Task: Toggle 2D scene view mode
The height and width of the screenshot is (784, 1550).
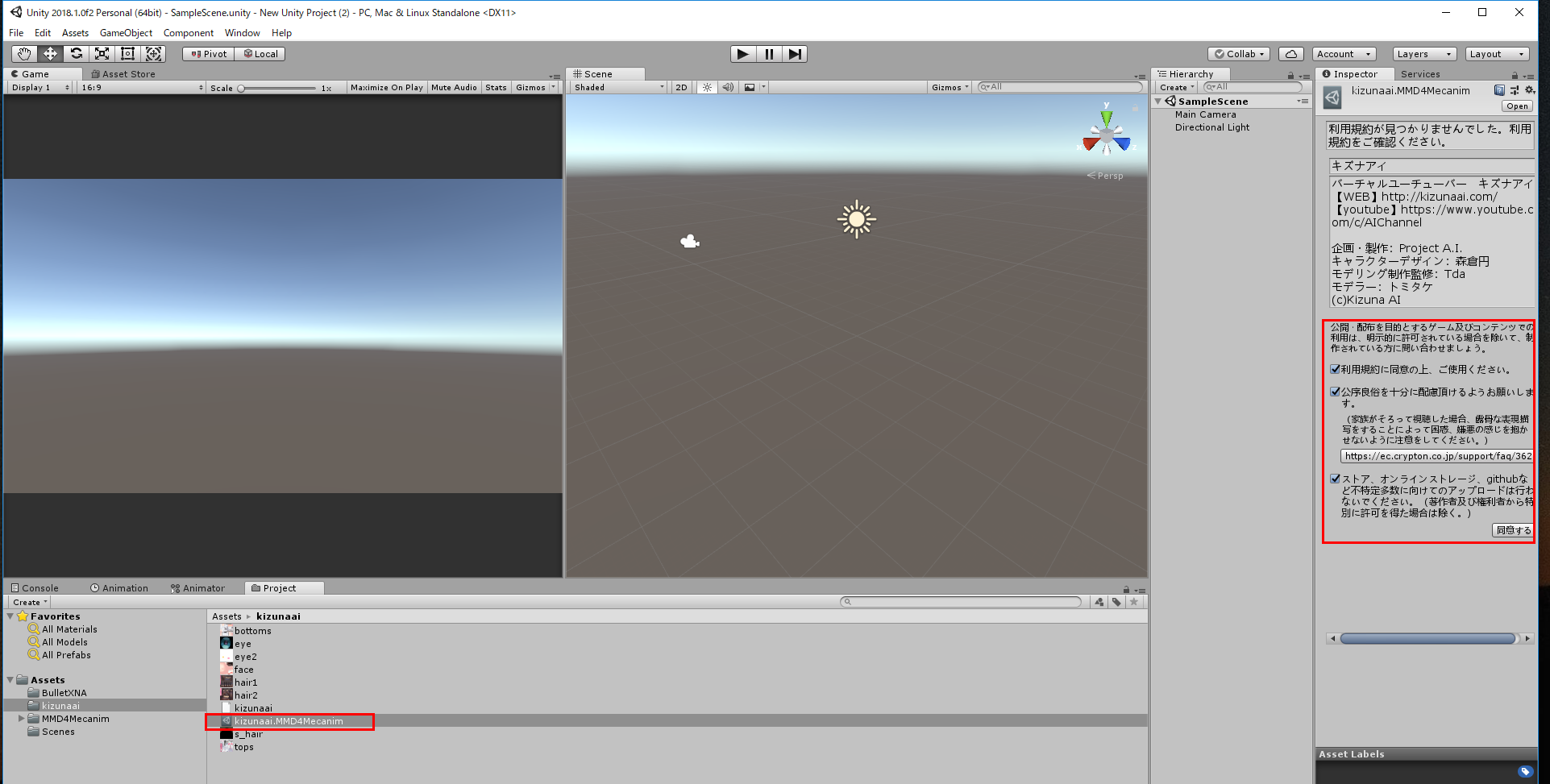Action: click(681, 87)
